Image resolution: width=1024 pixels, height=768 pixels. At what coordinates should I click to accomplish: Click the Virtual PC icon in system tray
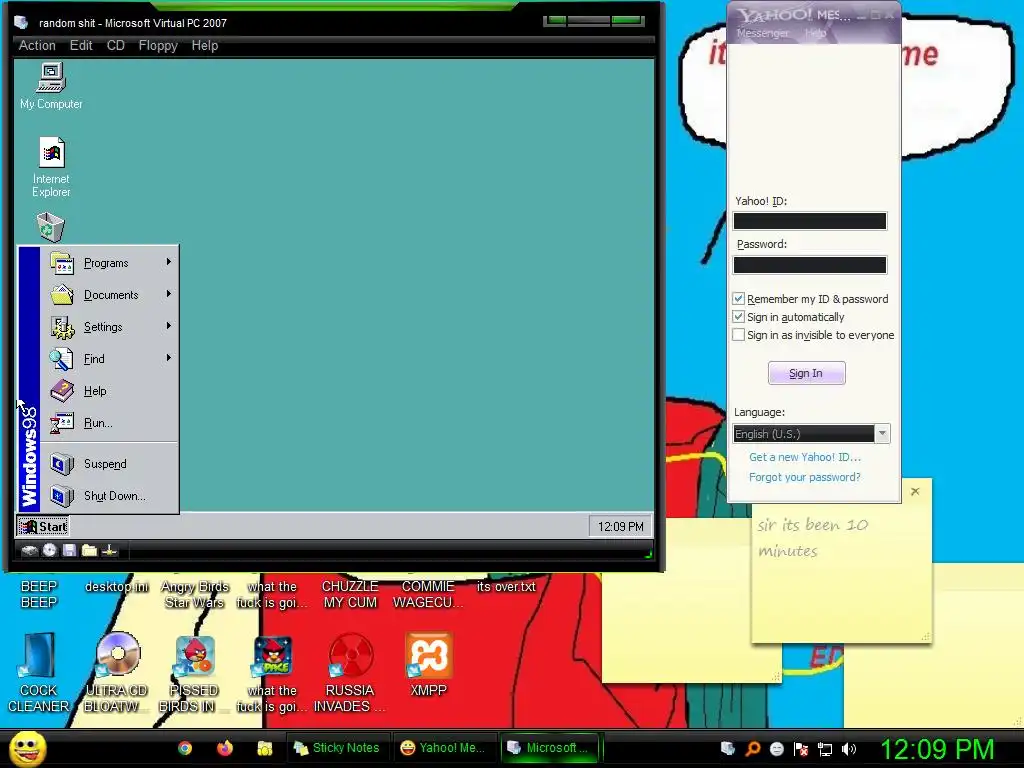[728, 748]
